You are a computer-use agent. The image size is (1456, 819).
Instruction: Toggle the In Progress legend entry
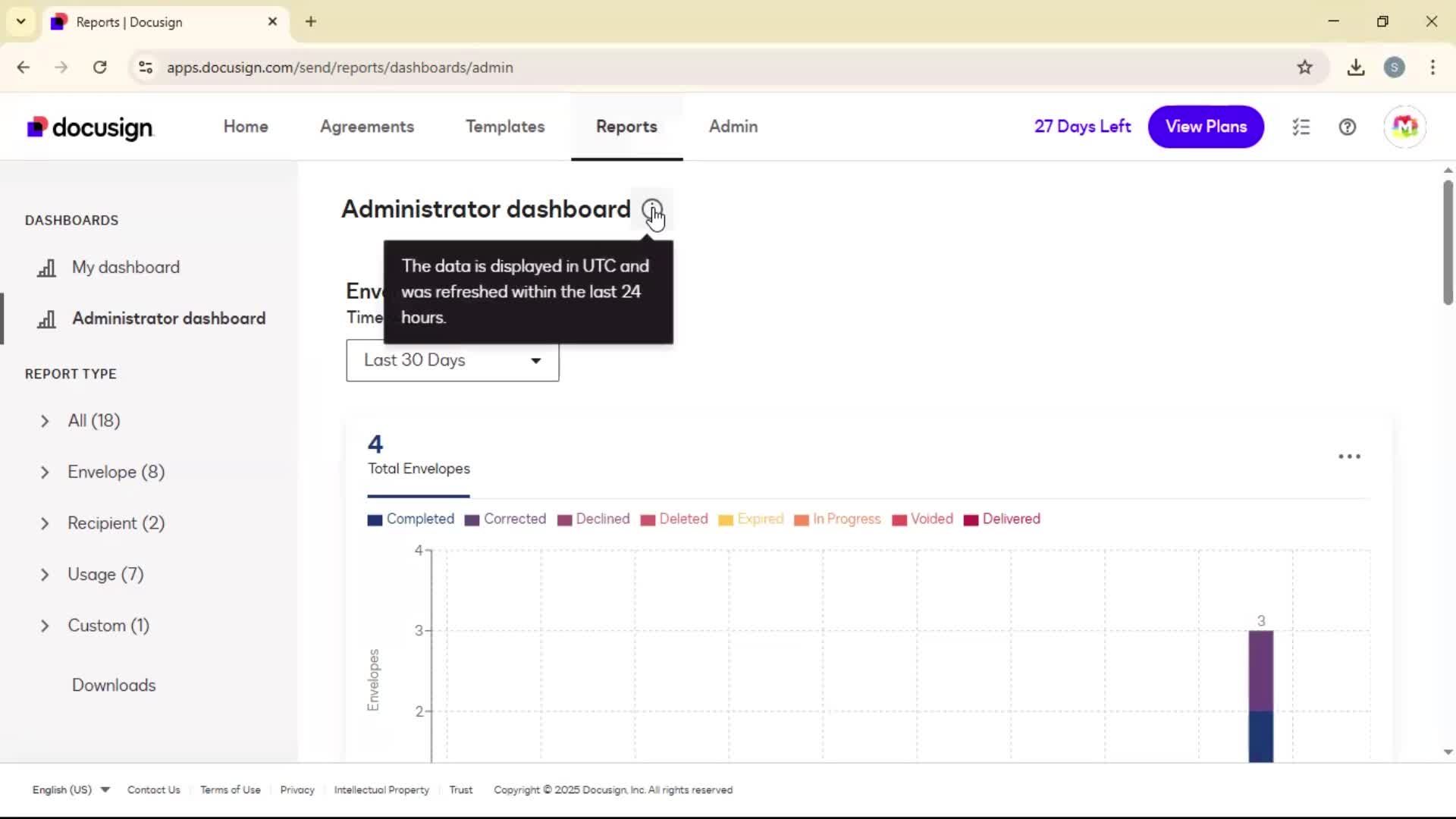pyautogui.click(x=837, y=519)
